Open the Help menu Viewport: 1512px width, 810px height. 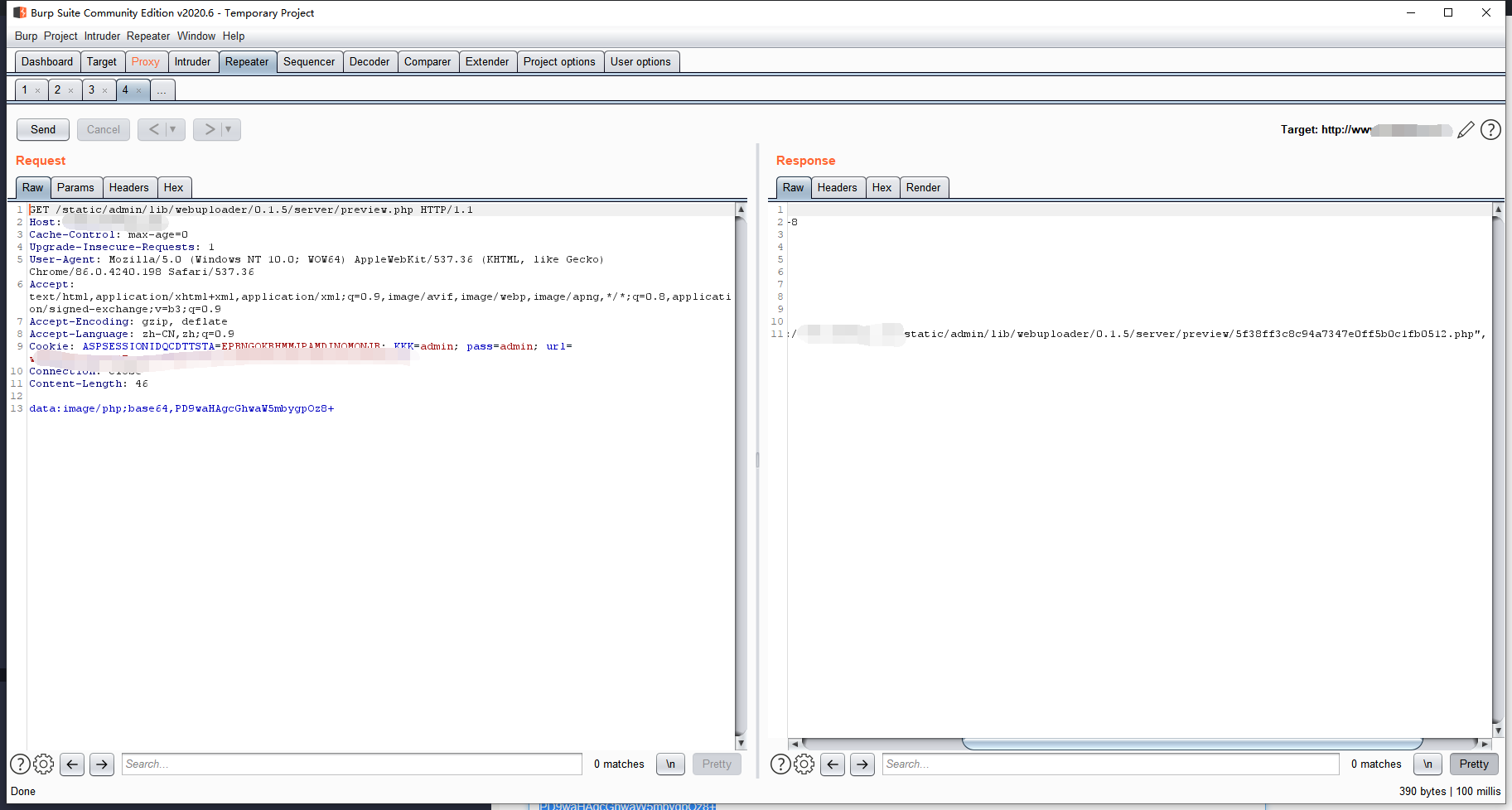[x=234, y=36]
